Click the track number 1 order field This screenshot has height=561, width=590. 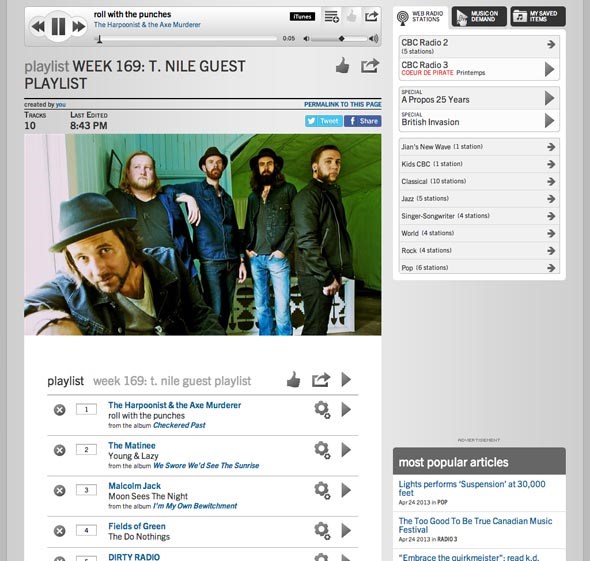pos(86,409)
